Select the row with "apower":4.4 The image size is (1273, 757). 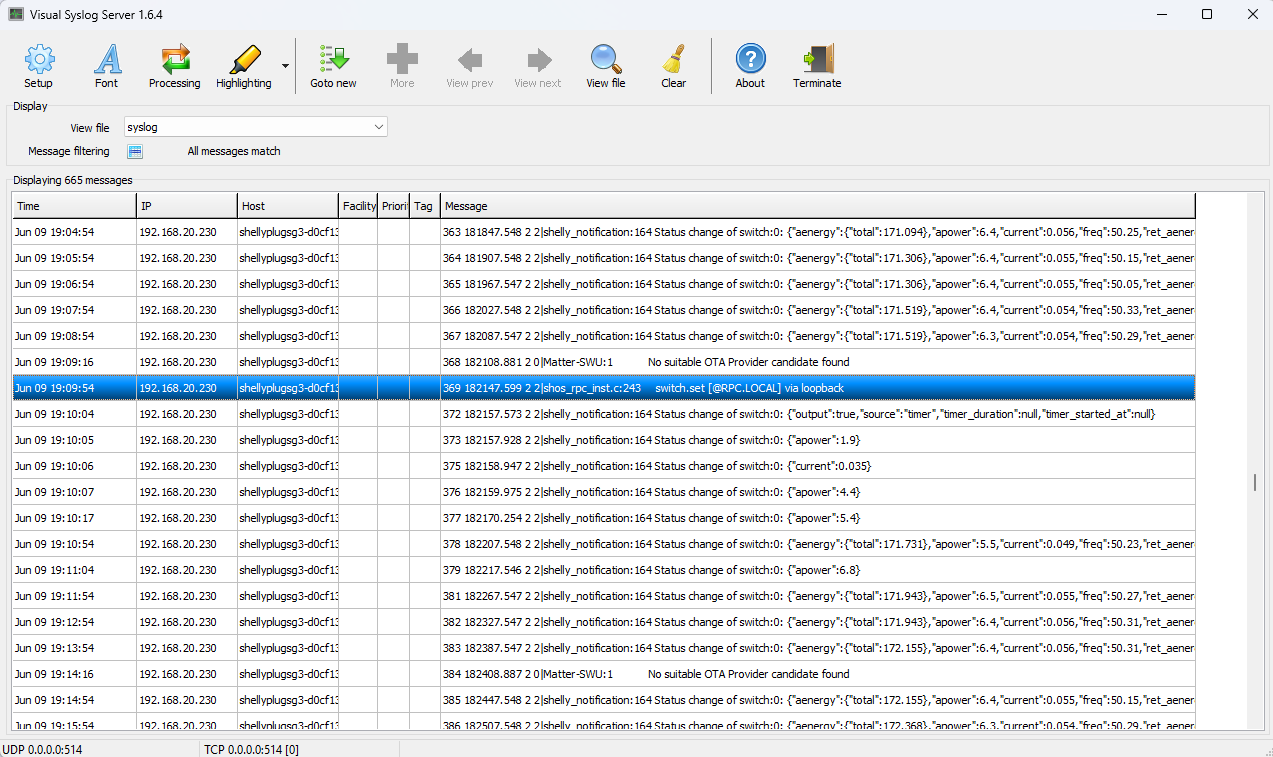click(x=604, y=492)
